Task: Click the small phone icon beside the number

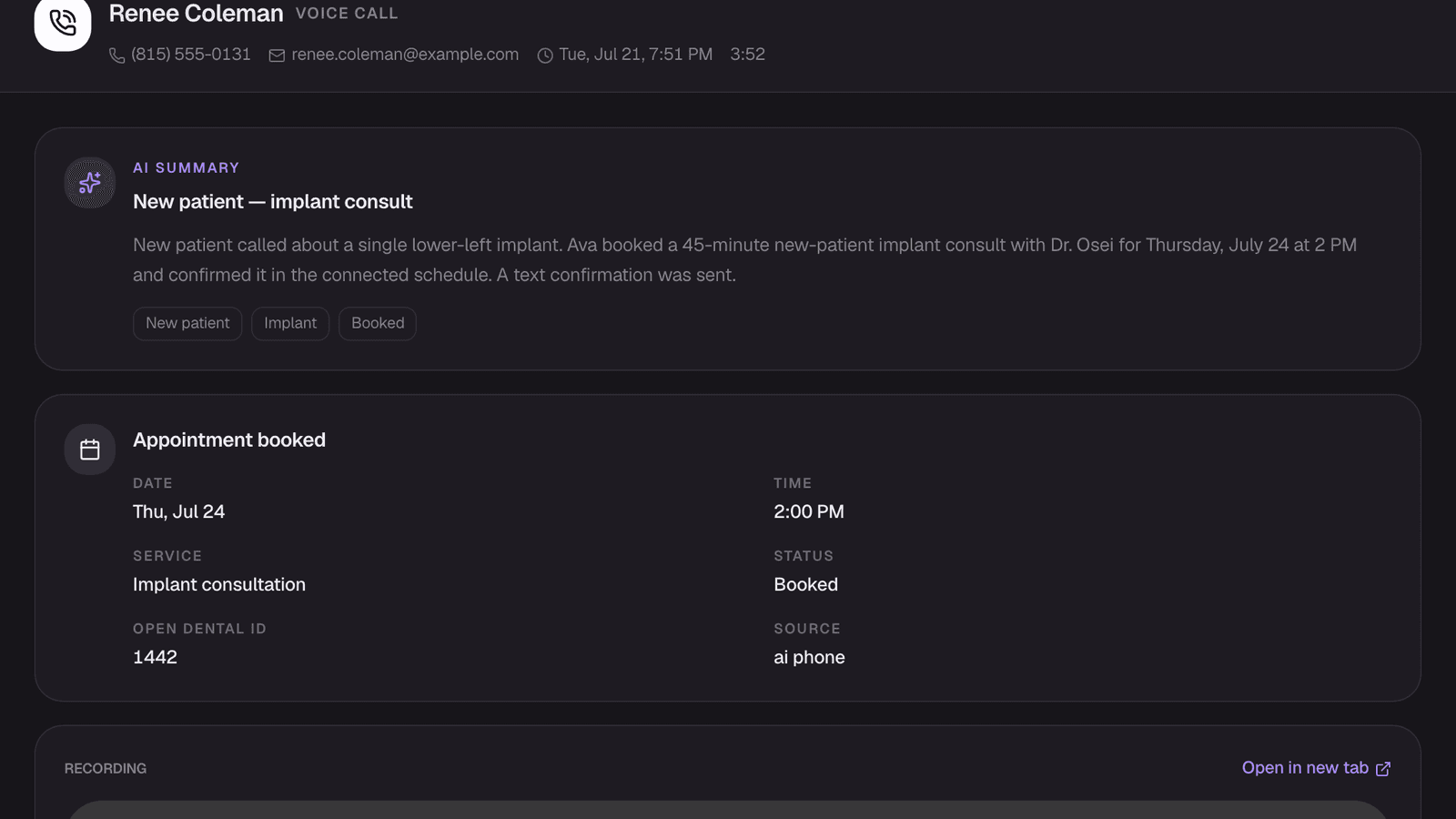Action: pos(116,56)
